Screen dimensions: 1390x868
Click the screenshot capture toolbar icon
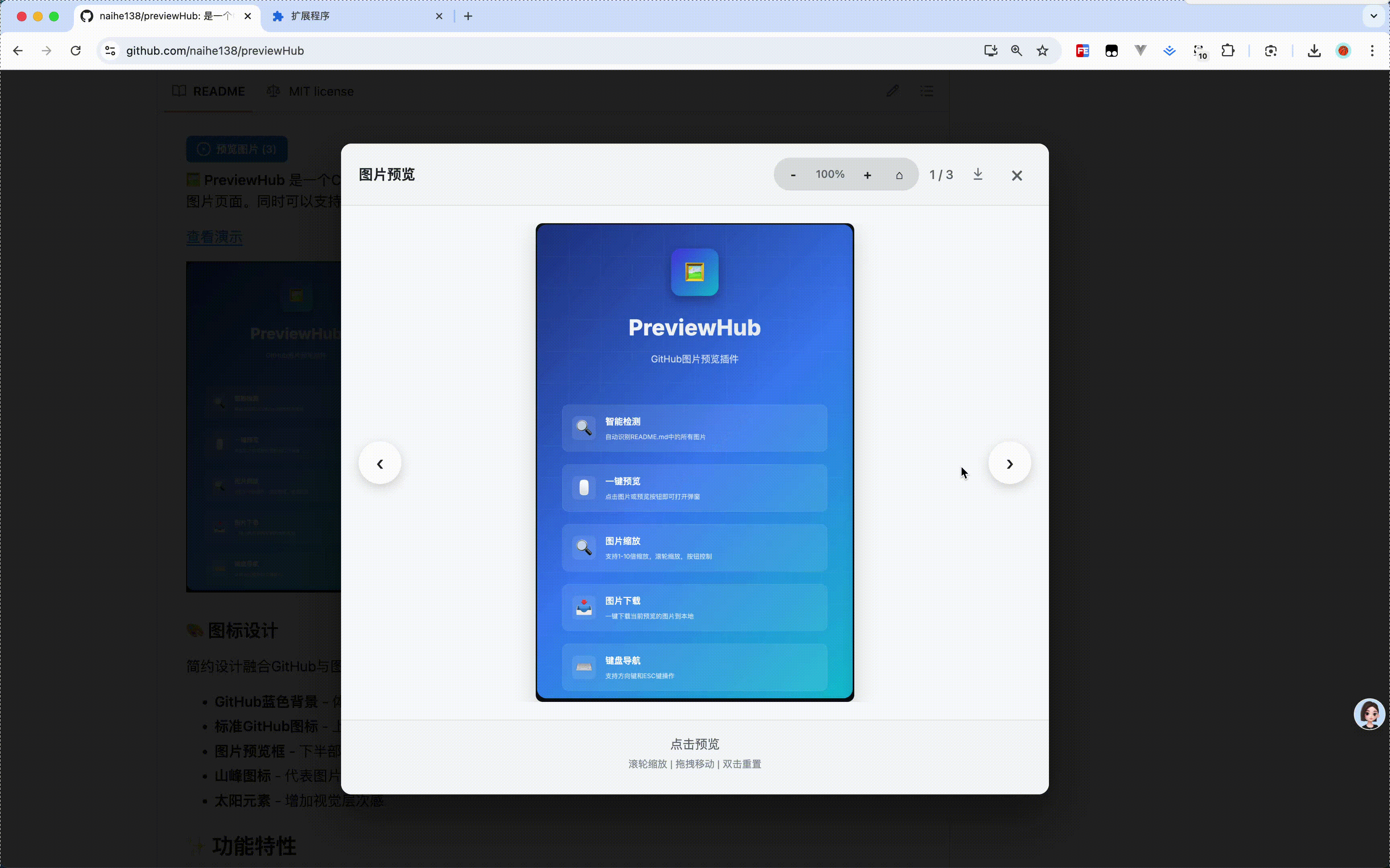point(1271,51)
